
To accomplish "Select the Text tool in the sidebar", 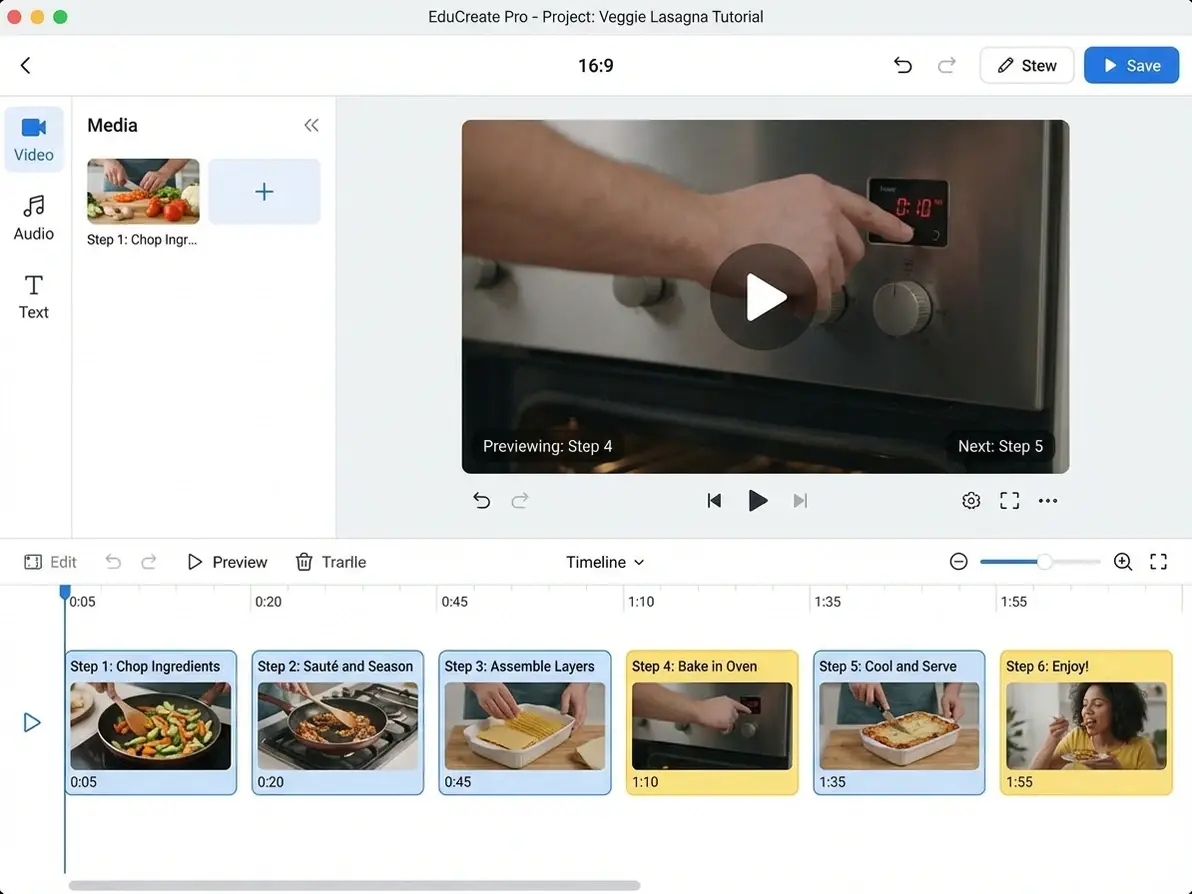I will [33, 297].
